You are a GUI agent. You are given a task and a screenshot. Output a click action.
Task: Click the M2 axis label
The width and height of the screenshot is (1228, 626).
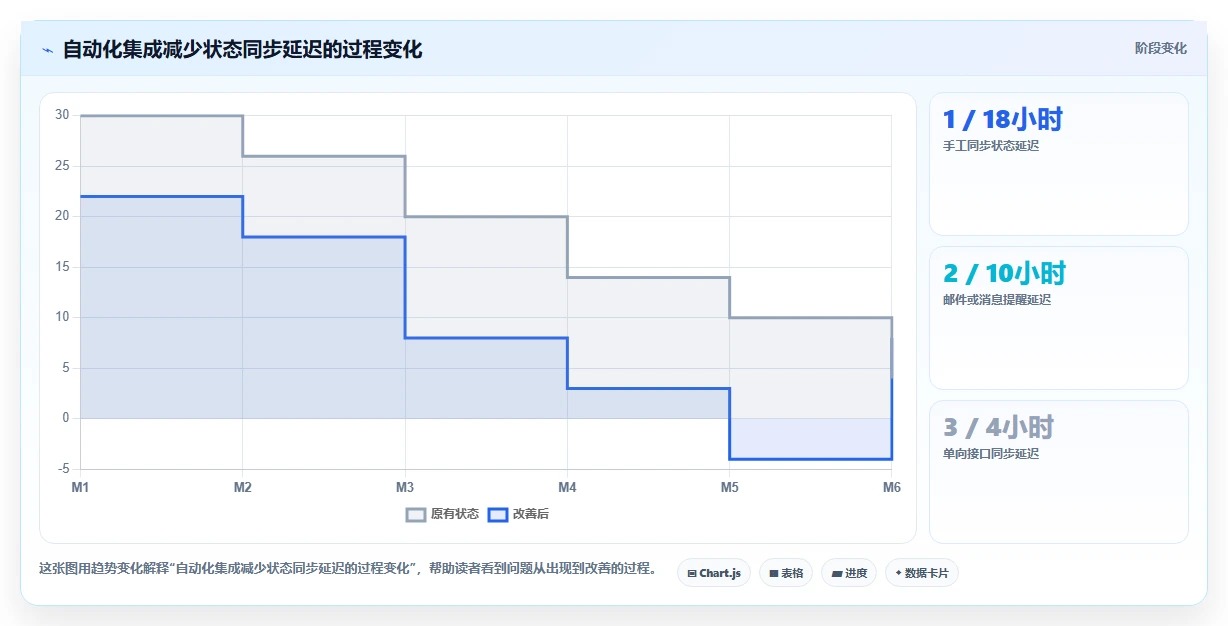(x=242, y=487)
